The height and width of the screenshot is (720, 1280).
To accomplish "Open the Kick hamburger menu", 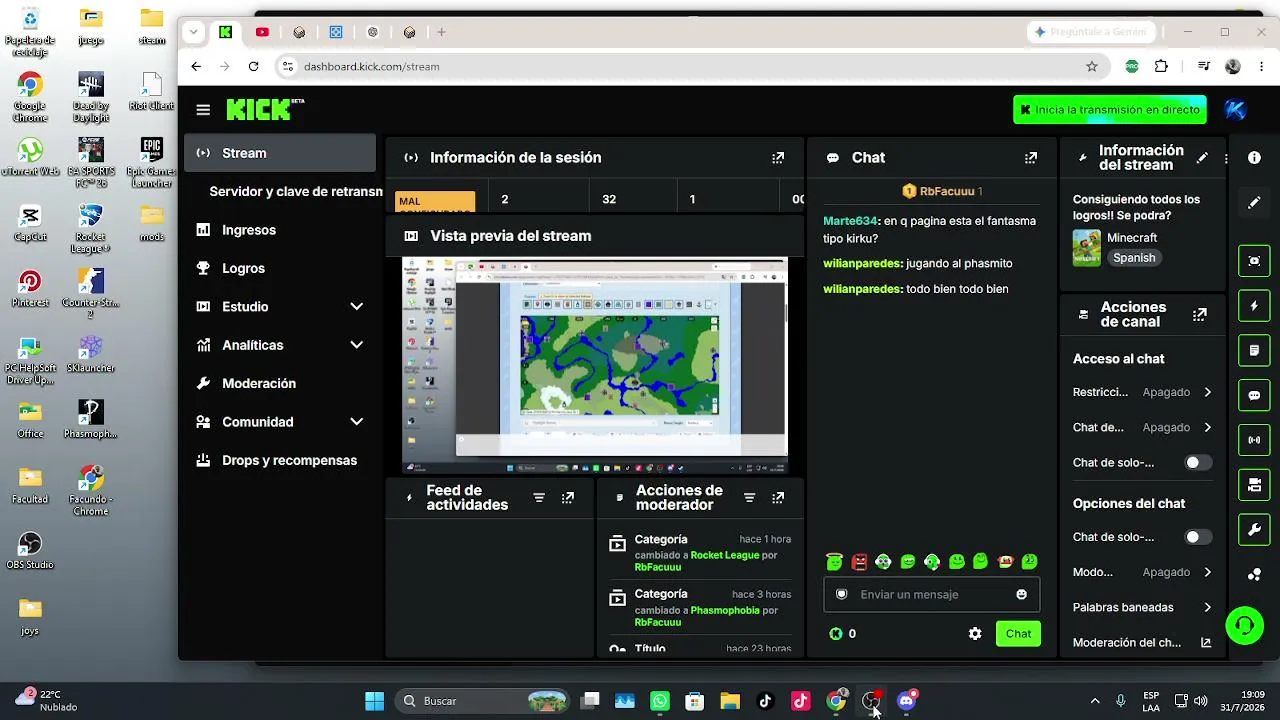I will point(203,110).
